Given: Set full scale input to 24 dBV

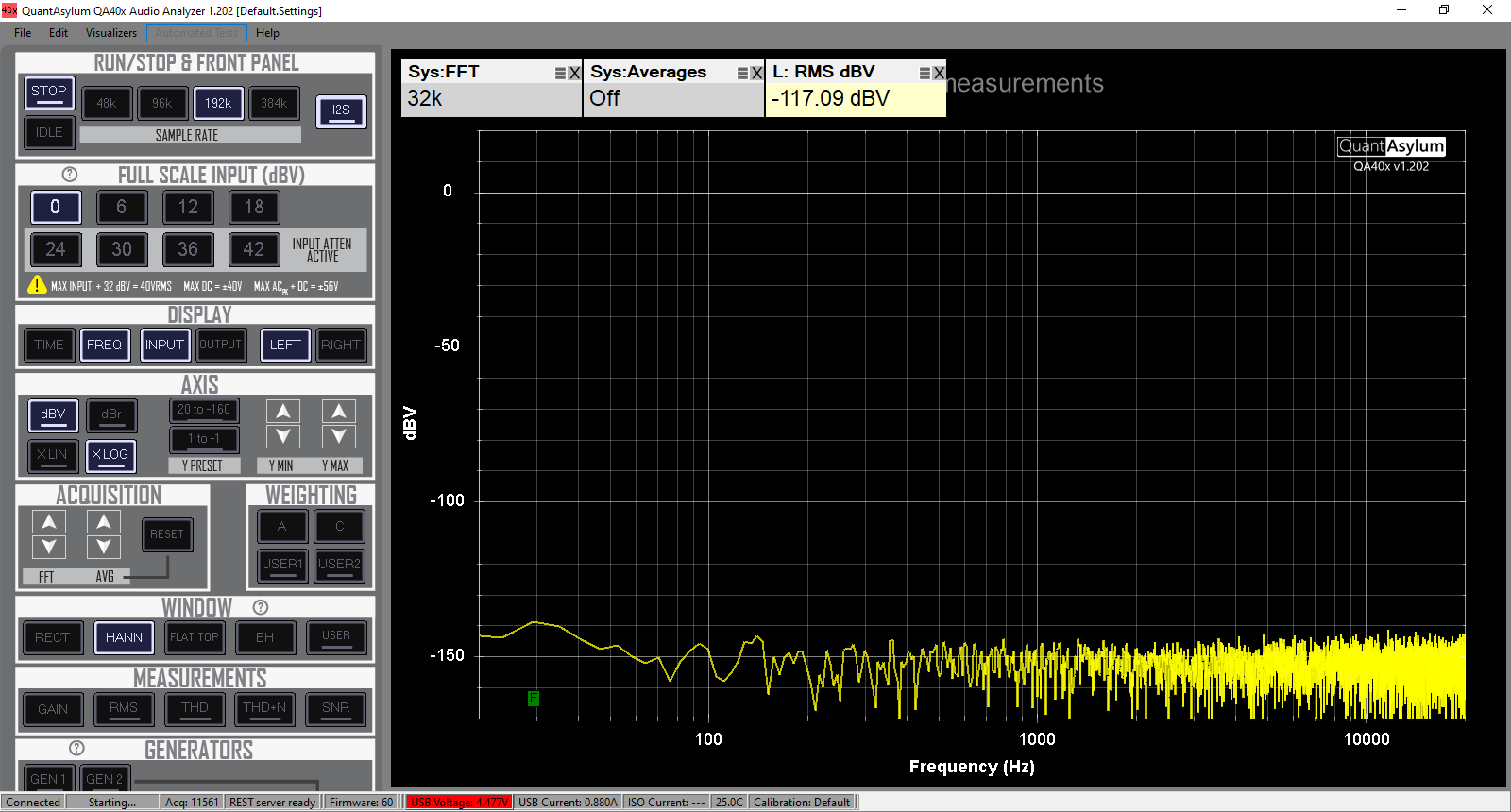Looking at the screenshot, I should coord(56,250).
